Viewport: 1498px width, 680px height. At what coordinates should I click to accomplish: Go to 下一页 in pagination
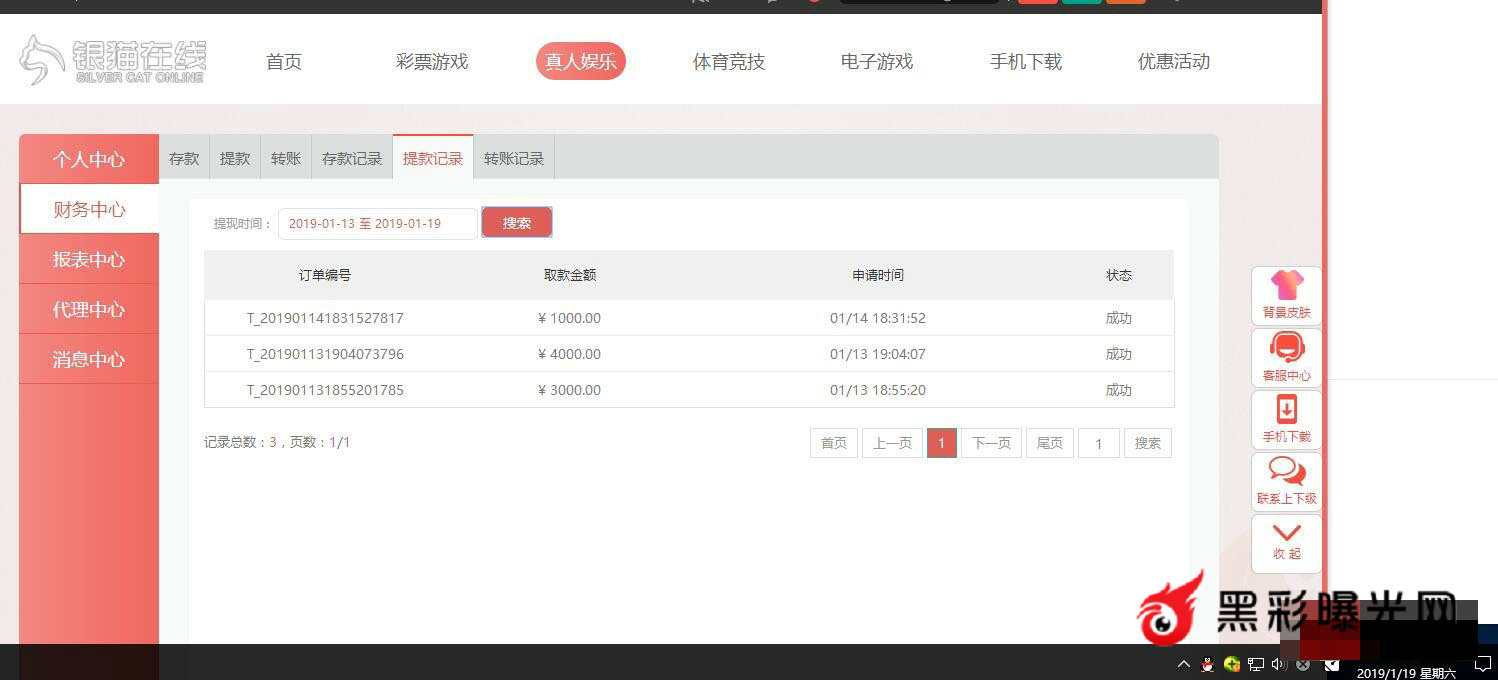click(991, 443)
